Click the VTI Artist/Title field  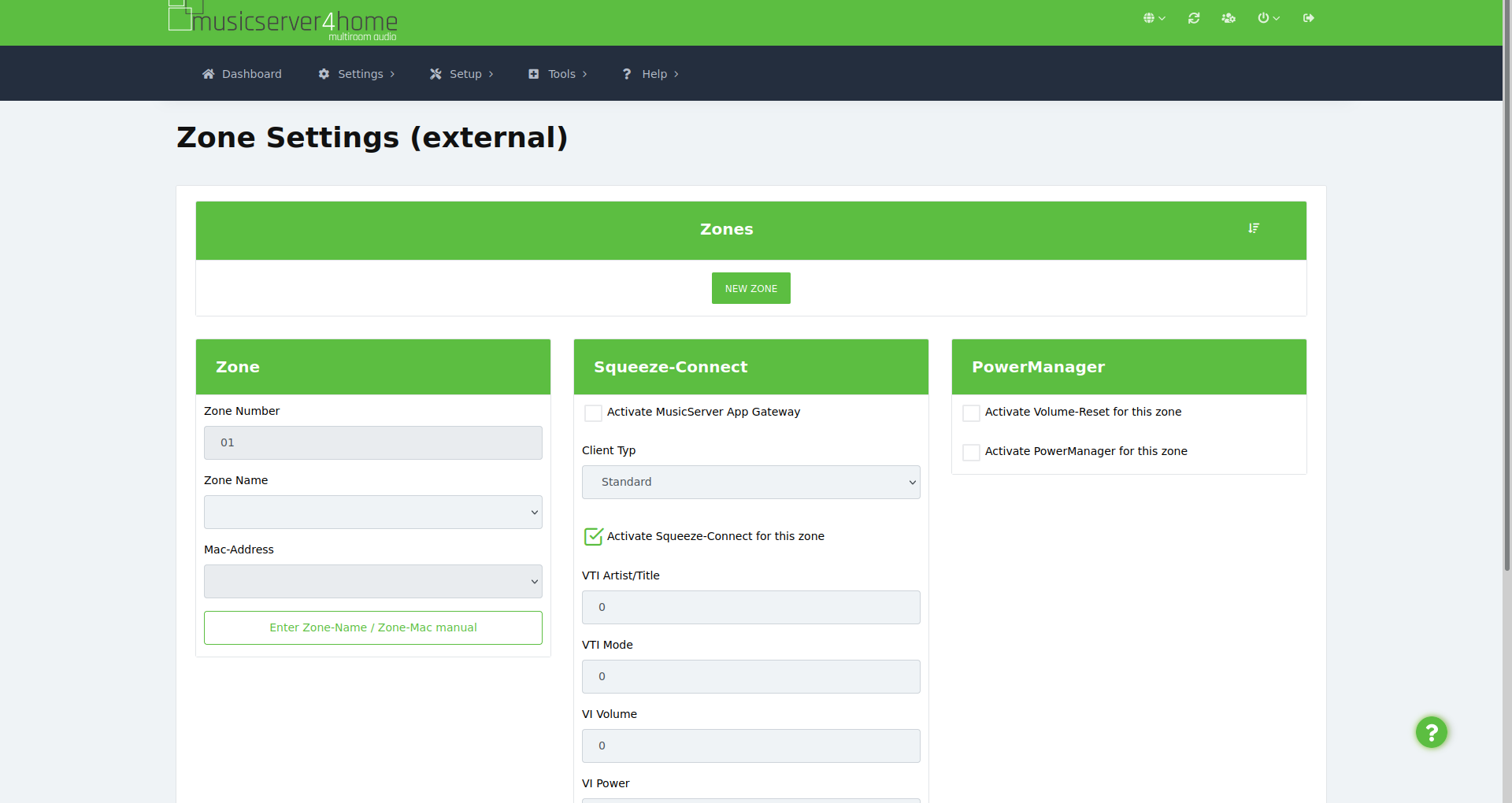(x=751, y=607)
